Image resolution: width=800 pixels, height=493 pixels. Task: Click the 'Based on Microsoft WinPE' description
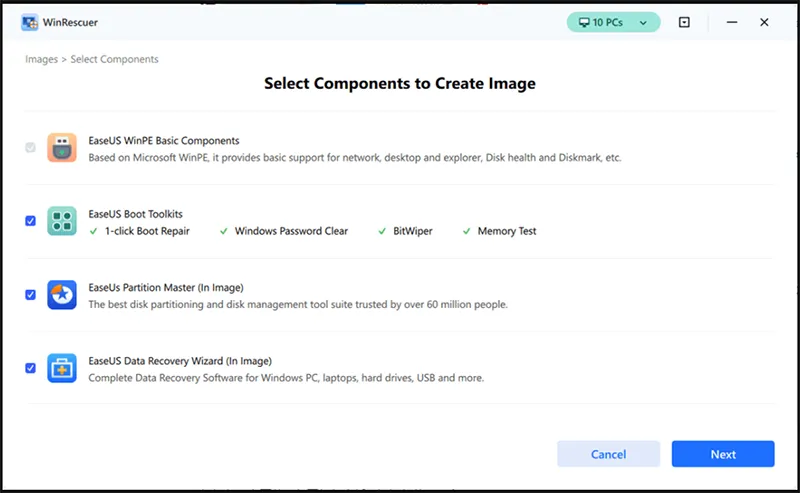click(x=355, y=158)
